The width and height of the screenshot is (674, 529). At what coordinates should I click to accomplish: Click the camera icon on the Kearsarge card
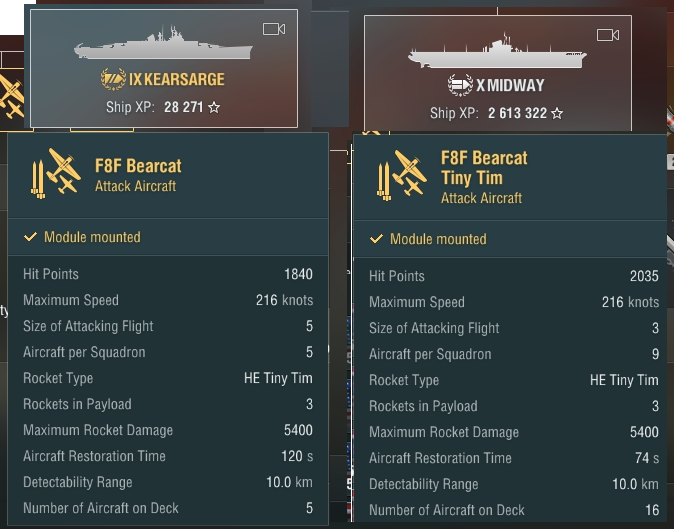pos(274,29)
